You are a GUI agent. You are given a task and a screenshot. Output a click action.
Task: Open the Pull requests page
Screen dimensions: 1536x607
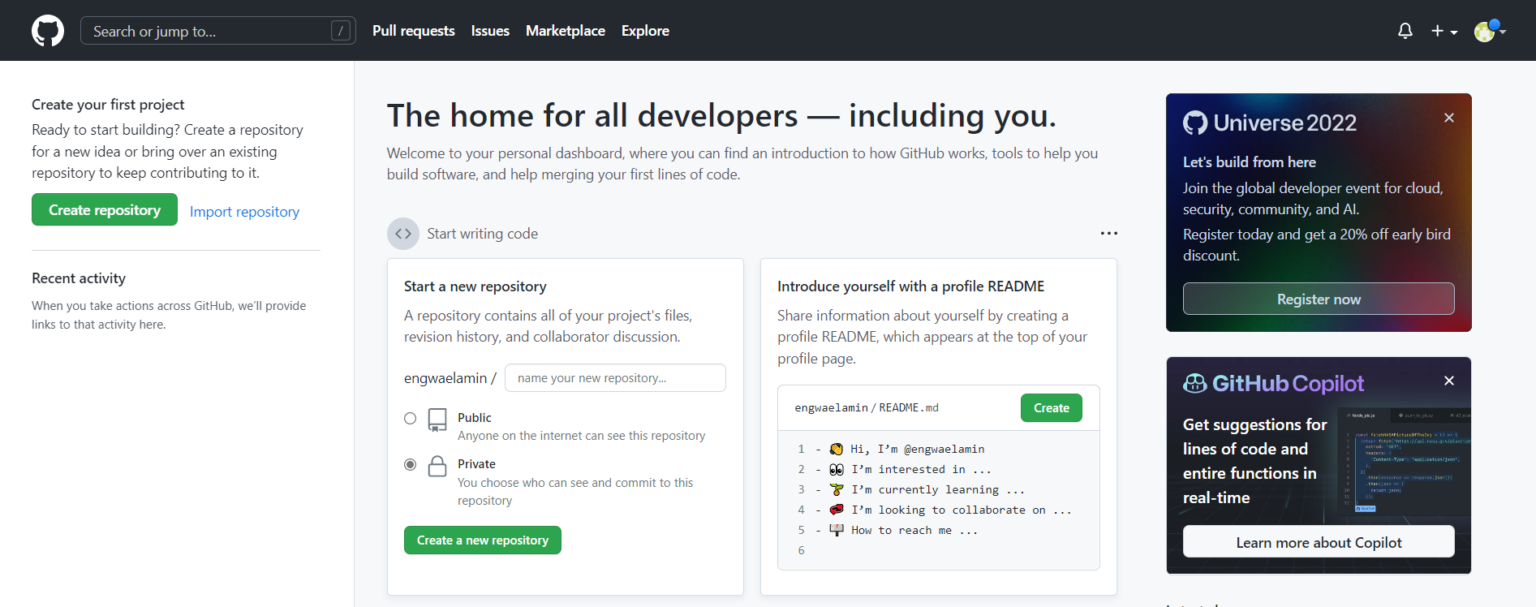413,30
